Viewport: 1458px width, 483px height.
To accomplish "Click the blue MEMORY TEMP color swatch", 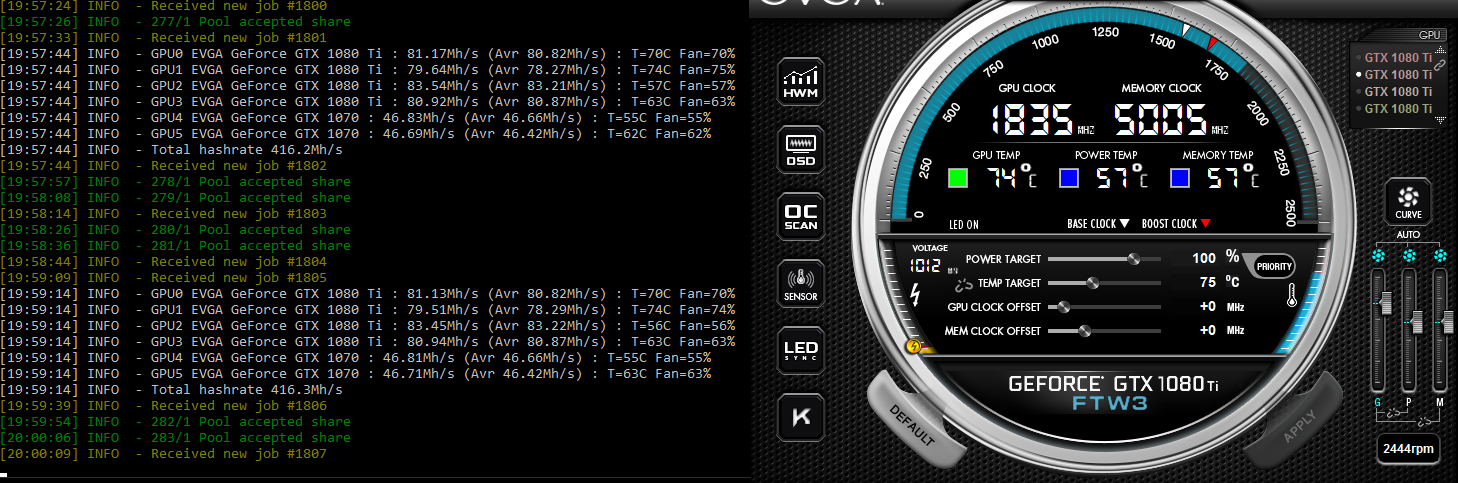I will (1180, 178).
